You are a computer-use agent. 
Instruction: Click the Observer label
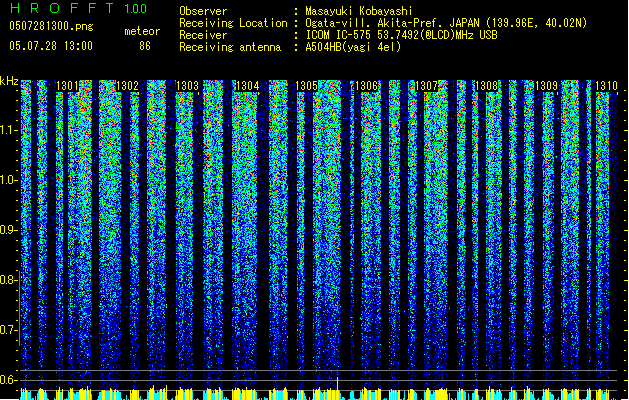[x=203, y=11]
